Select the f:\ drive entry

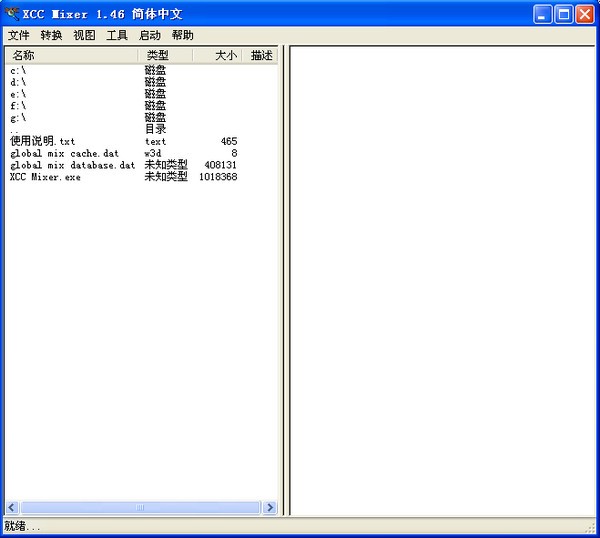click(18, 106)
